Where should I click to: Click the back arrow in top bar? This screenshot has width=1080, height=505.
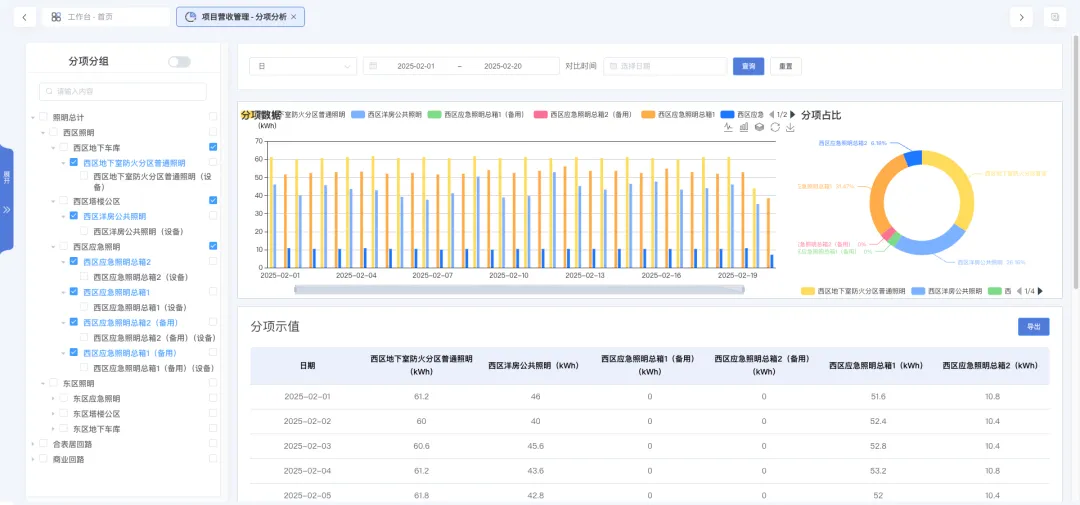24,17
